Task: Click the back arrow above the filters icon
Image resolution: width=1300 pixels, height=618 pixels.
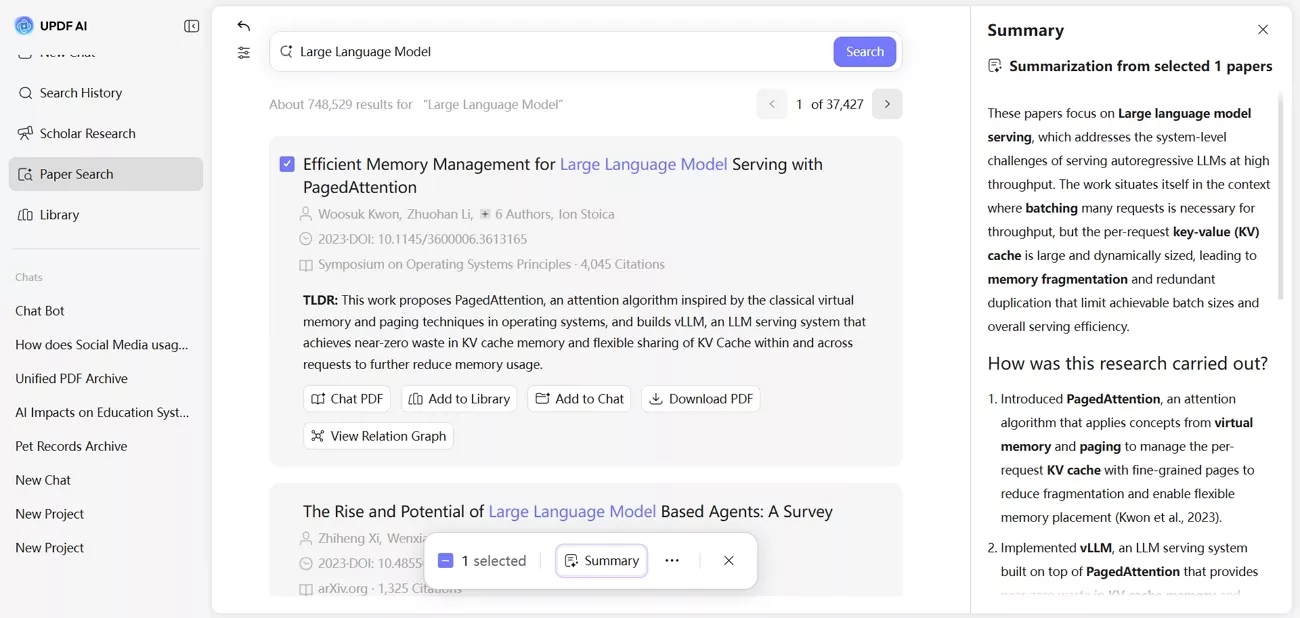Action: pyautogui.click(x=243, y=25)
